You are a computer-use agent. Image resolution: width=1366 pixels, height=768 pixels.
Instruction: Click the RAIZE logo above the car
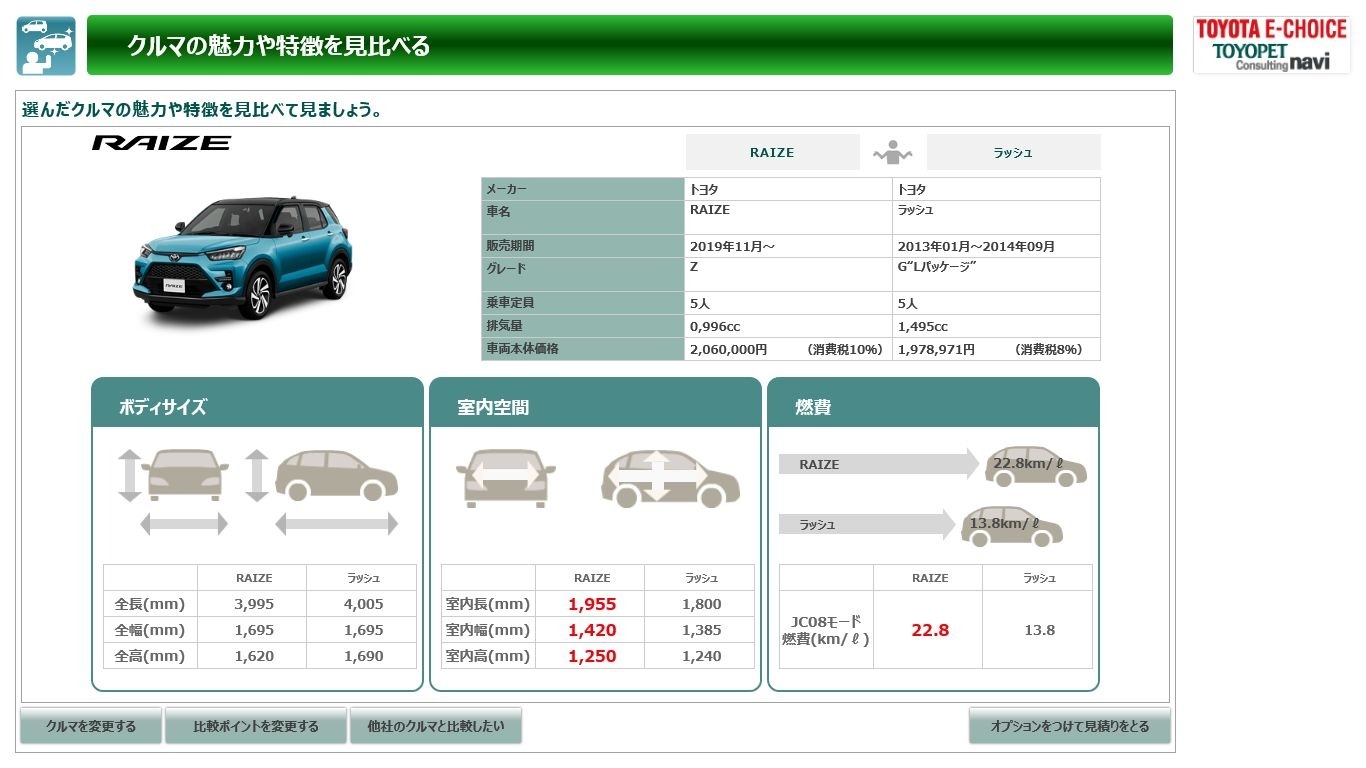[x=161, y=143]
